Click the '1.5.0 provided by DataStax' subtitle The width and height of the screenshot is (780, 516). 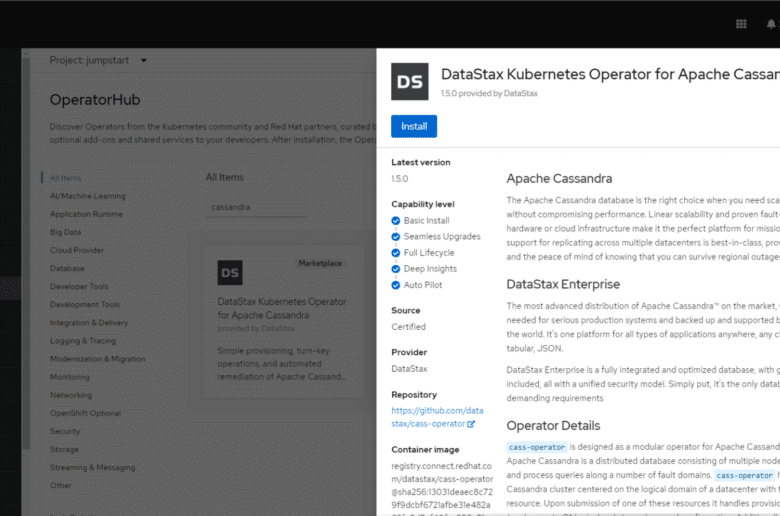489,93
